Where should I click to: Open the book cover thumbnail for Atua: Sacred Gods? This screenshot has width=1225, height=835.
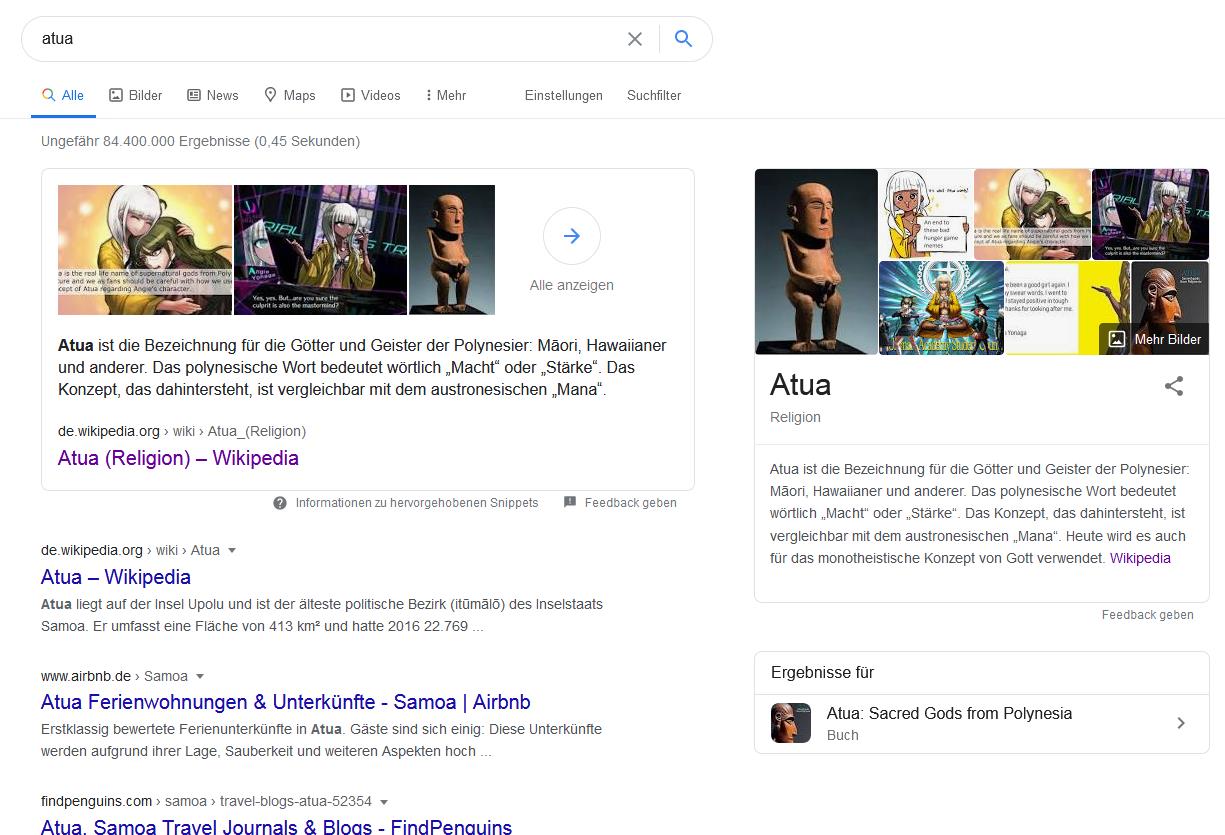tap(791, 723)
